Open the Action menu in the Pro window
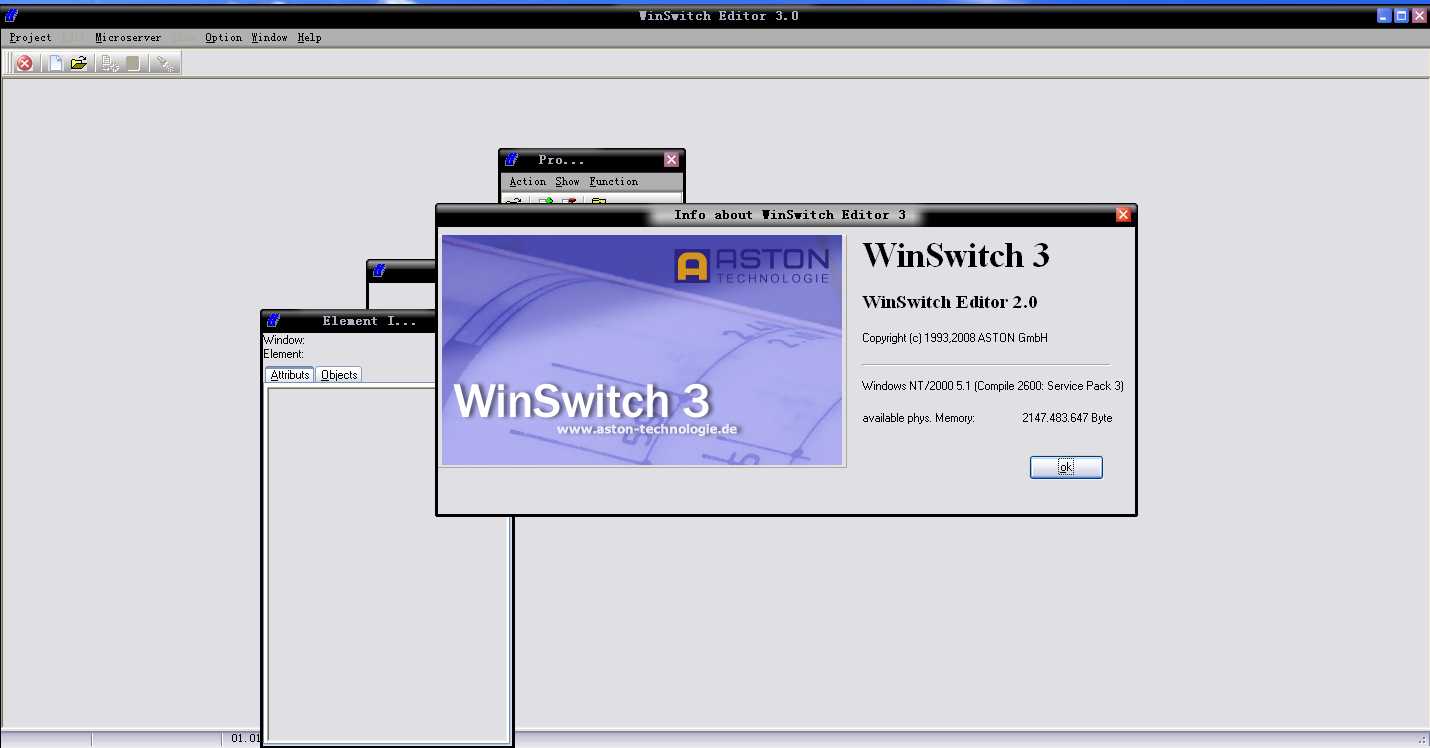The width and height of the screenshot is (1430, 748). tap(527, 181)
